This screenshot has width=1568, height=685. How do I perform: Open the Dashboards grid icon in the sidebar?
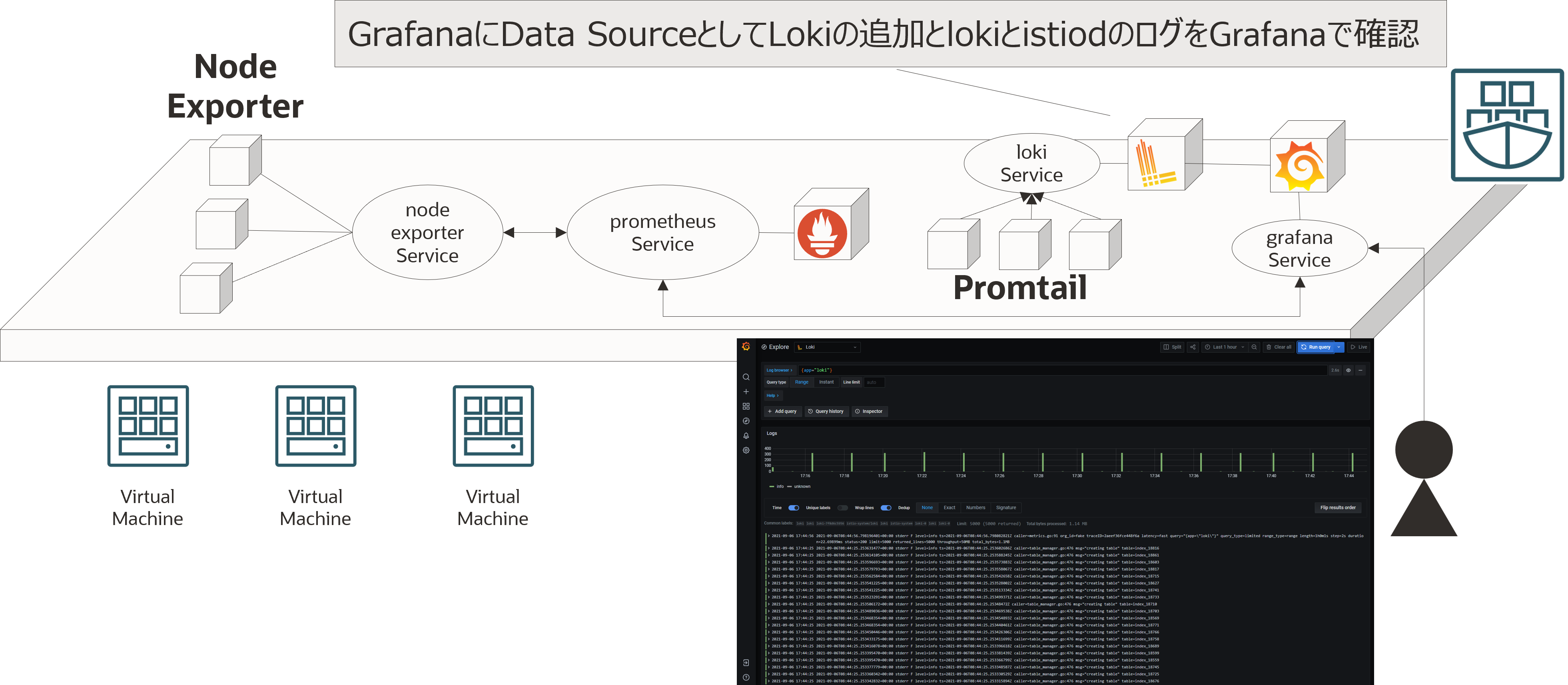[x=746, y=406]
